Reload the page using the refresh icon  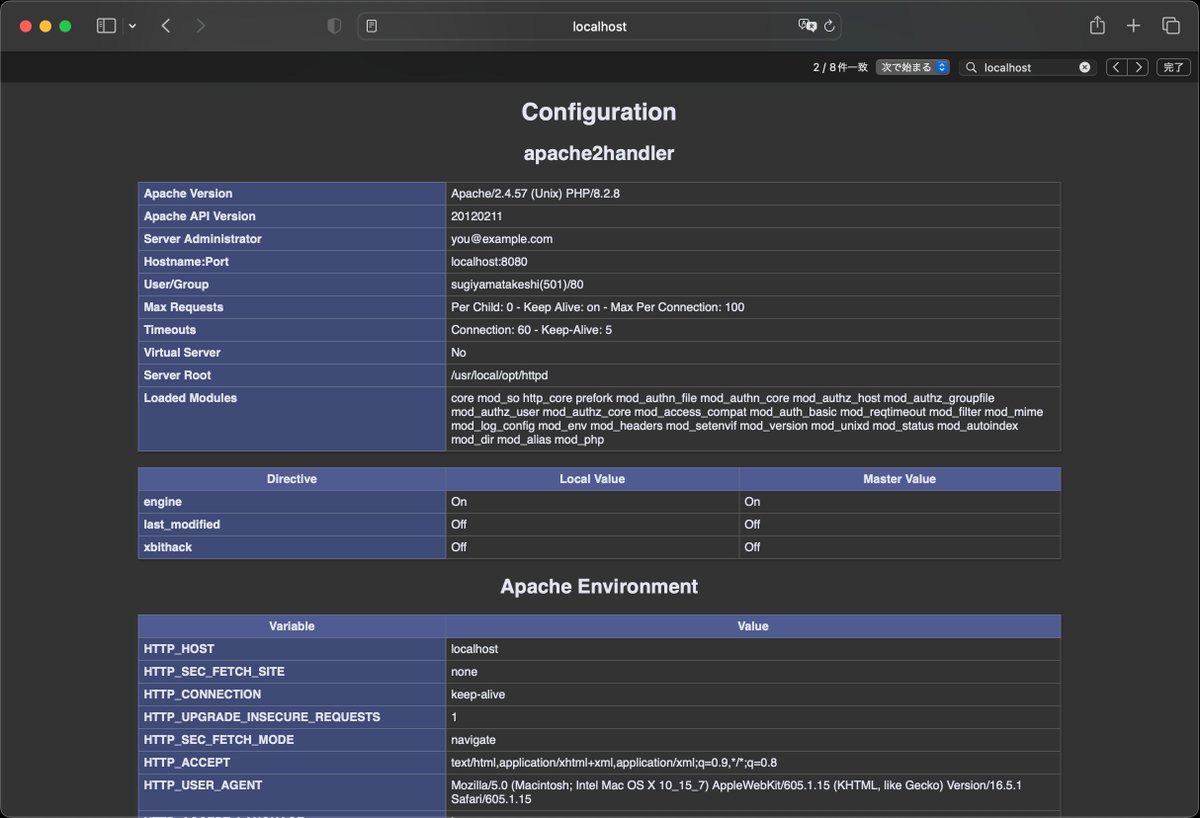pos(831,25)
